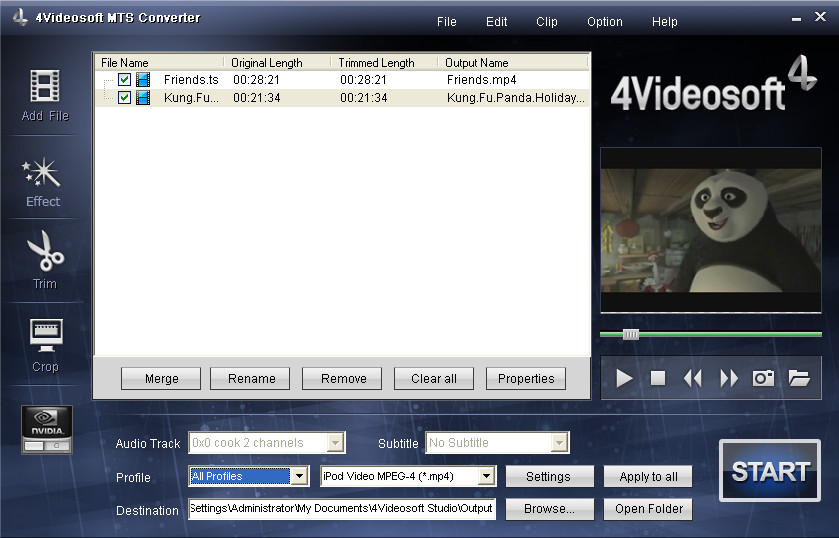Viewport: 839px width, 538px height.
Task: Expand the Audio Track dropdown
Action: [x=335, y=443]
